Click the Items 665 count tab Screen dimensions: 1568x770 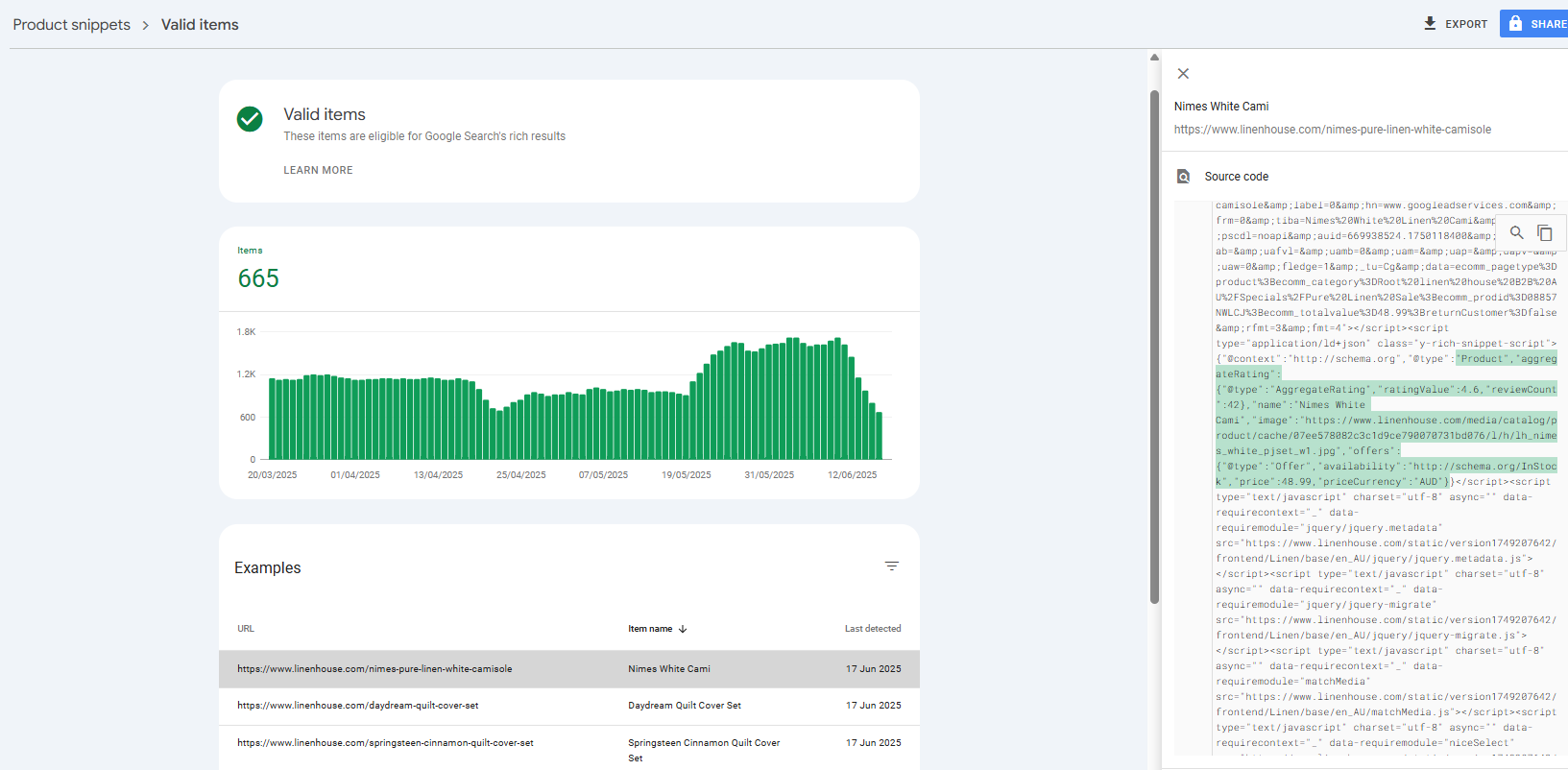[x=258, y=270]
